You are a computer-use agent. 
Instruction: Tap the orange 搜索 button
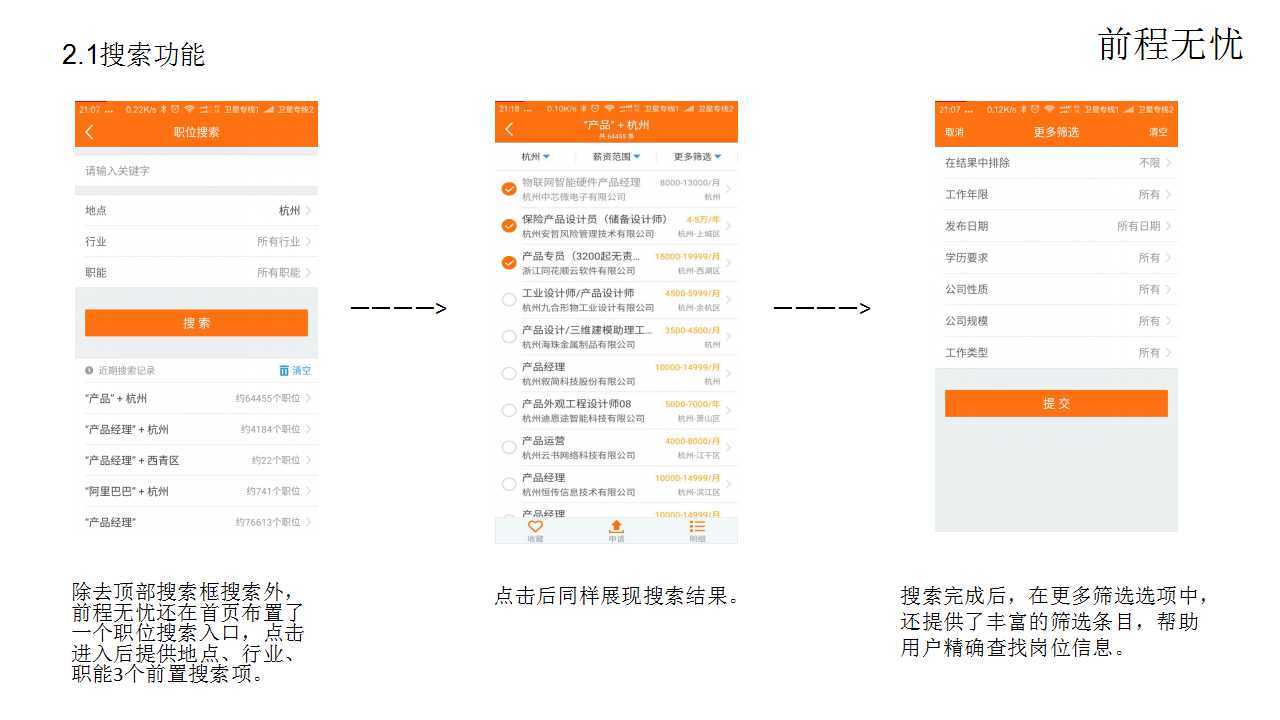pyautogui.click(x=196, y=323)
